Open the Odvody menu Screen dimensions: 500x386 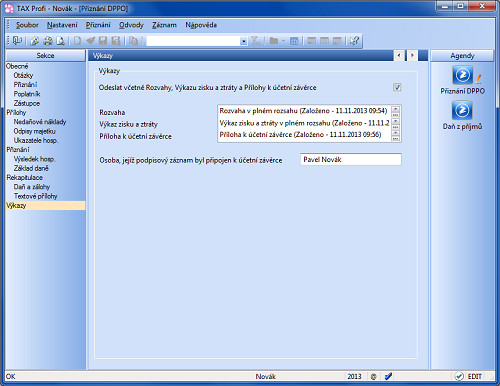tap(131, 25)
